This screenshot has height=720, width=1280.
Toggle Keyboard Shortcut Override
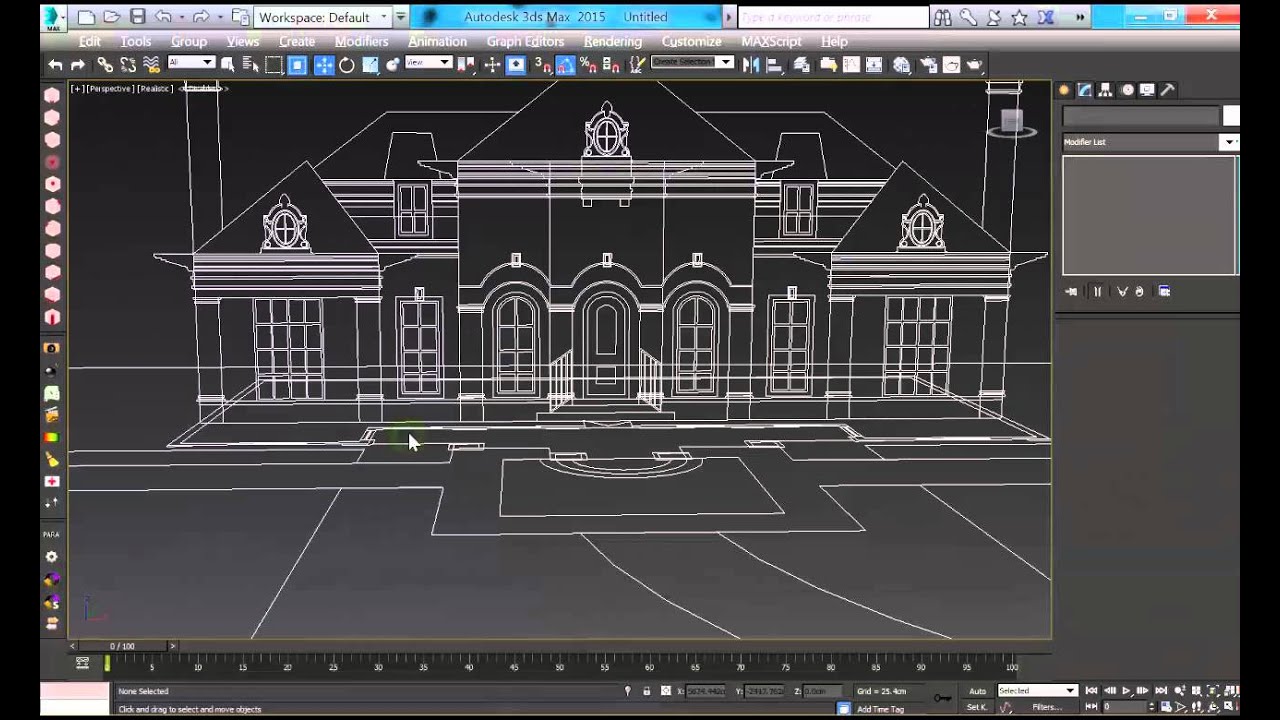516,65
